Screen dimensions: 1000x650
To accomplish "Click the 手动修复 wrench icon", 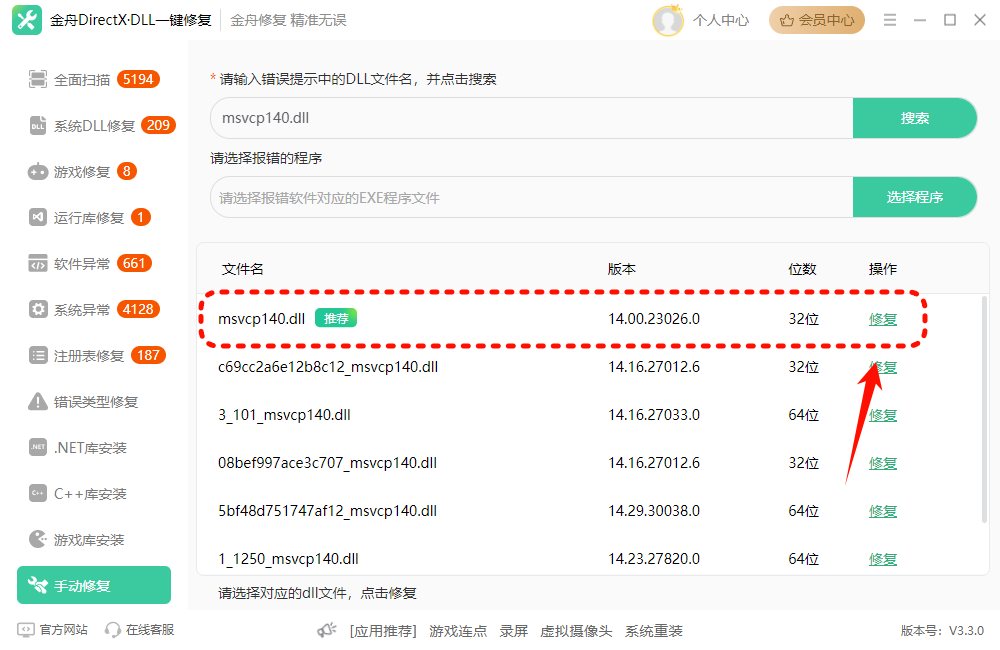I will coord(38,585).
